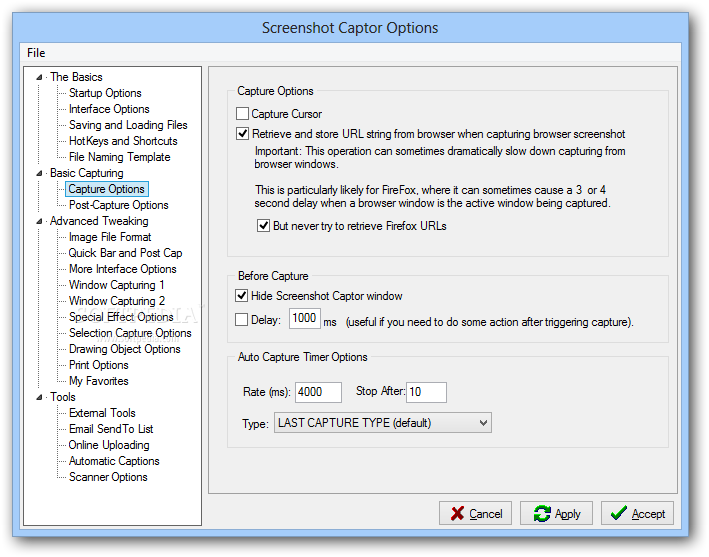Open External Tools page

pos(102,413)
